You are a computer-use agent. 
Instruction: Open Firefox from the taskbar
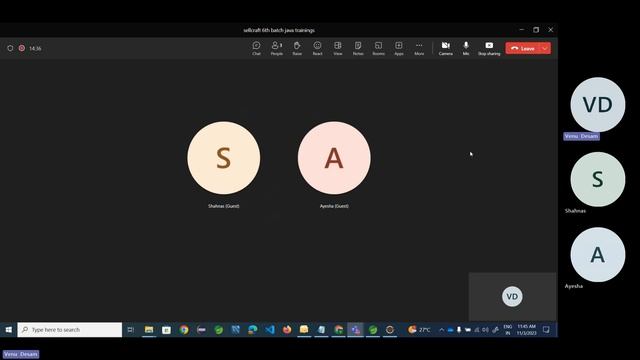[287, 330]
